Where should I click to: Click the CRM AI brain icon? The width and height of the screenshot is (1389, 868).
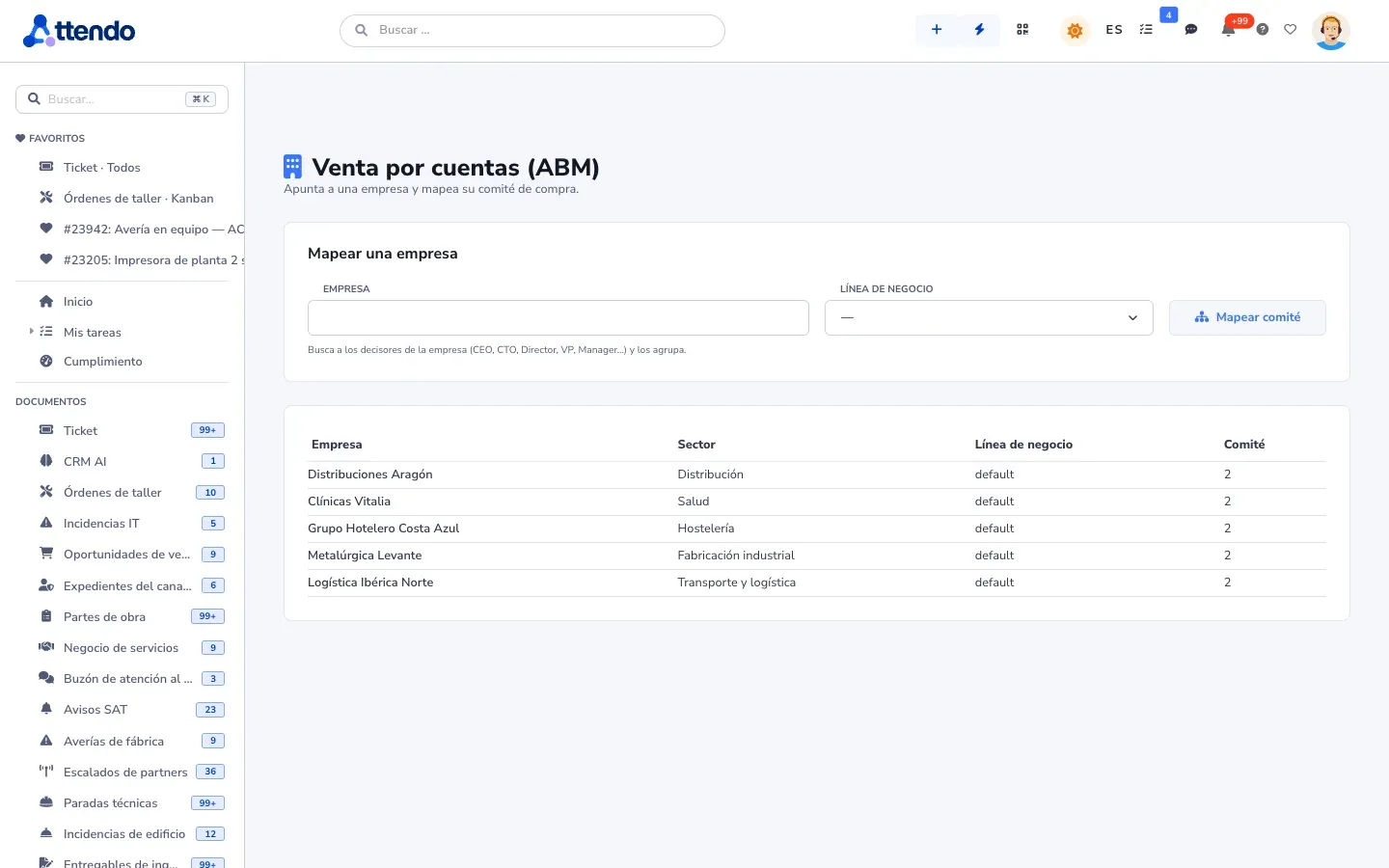tap(46, 461)
